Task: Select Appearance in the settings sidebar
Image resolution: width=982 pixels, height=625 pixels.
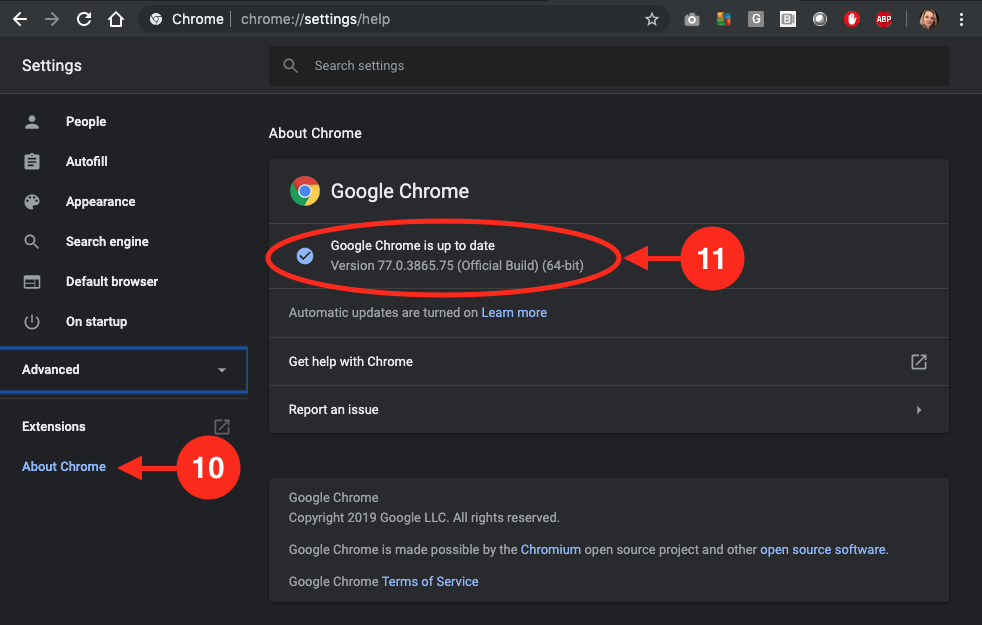Action: [x=100, y=201]
